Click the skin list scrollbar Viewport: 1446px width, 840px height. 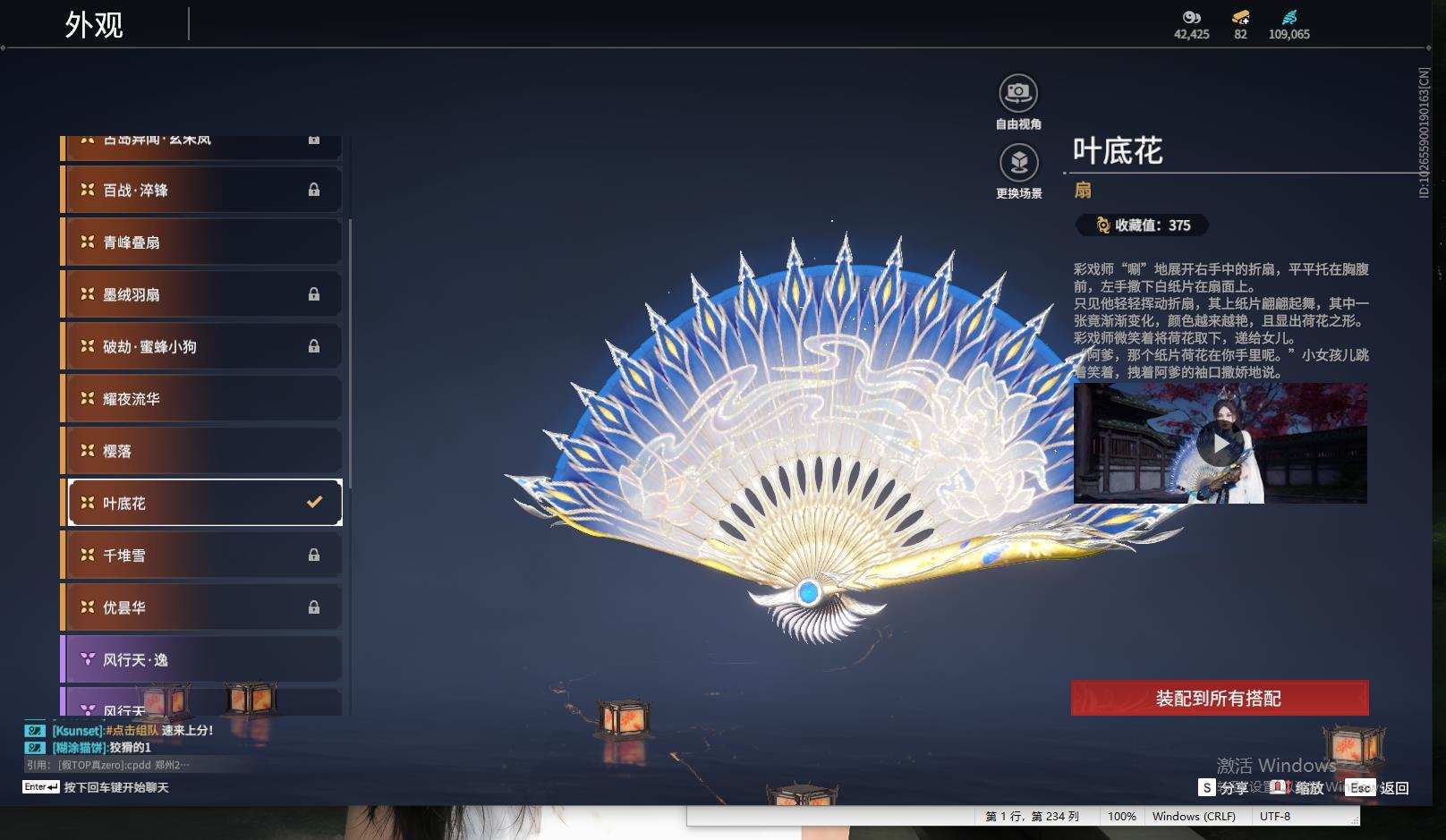pos(350,353)
